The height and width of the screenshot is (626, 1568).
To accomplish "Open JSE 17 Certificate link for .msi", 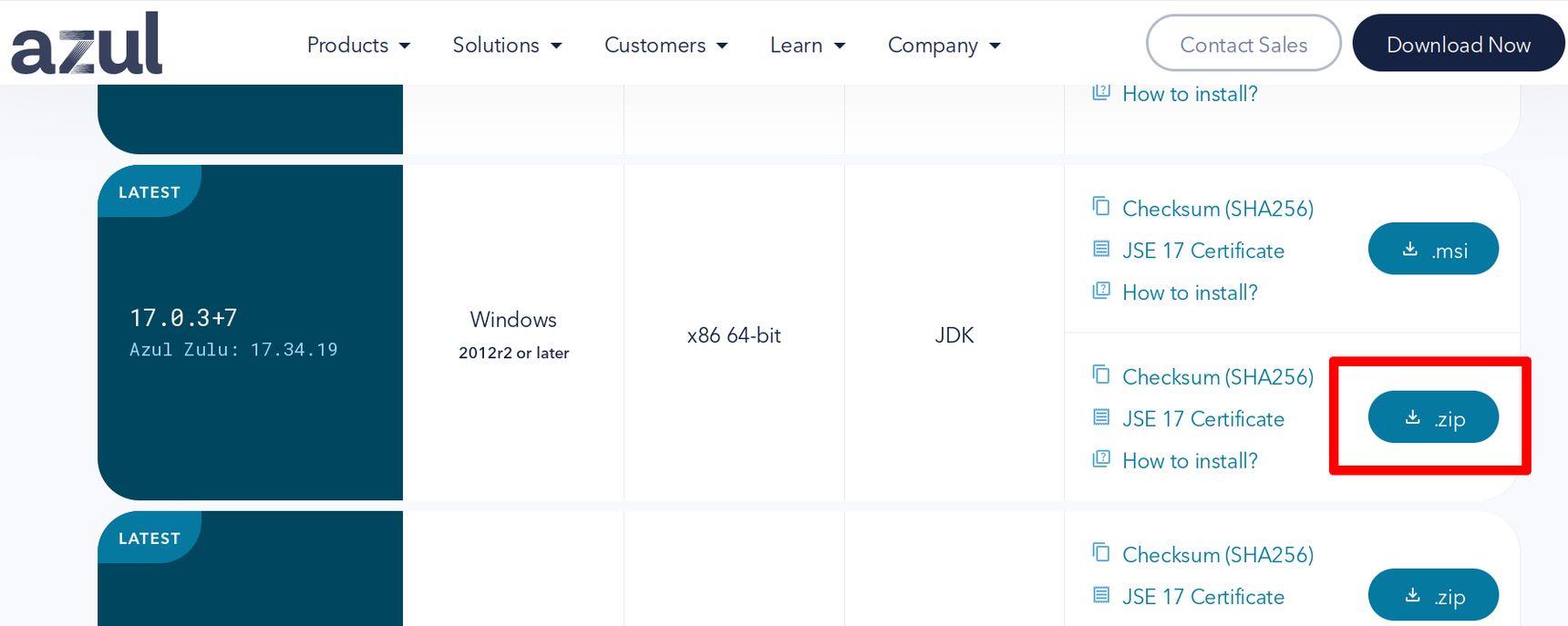I will [x=1203, y=251].
